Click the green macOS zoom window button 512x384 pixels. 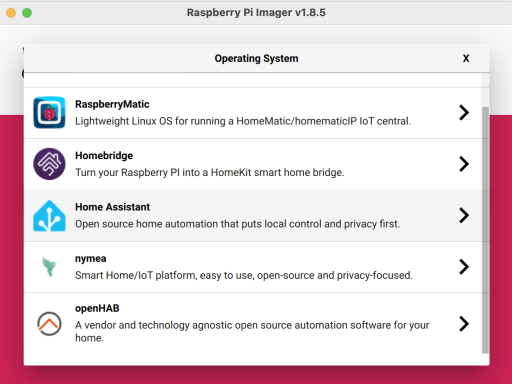coord(27,13)
